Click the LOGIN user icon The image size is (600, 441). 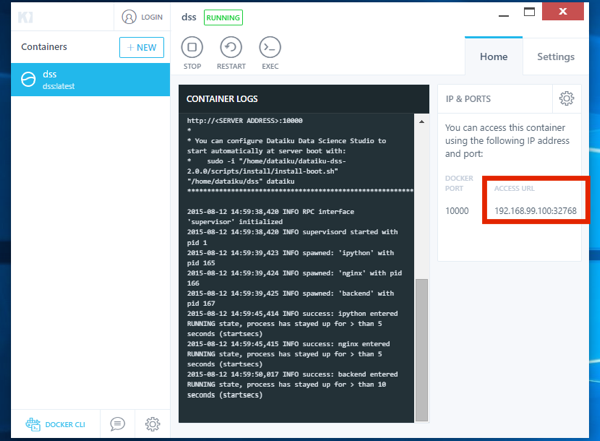(x=129, y=17)
